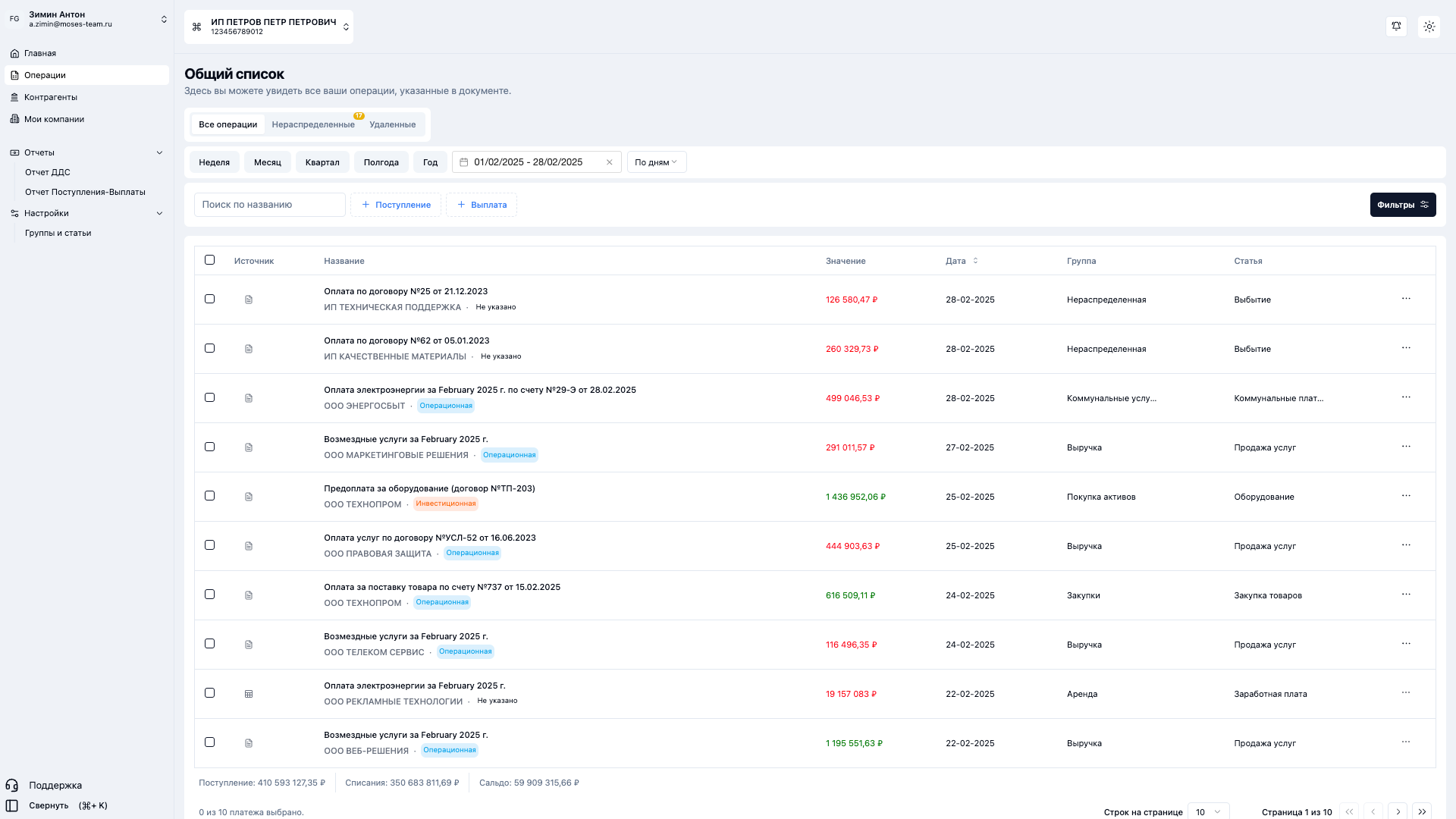Check the Оплата по договору №62 row
This screenshot has height=819, width=1456.
pyautogui.click(x=210, y=348)
